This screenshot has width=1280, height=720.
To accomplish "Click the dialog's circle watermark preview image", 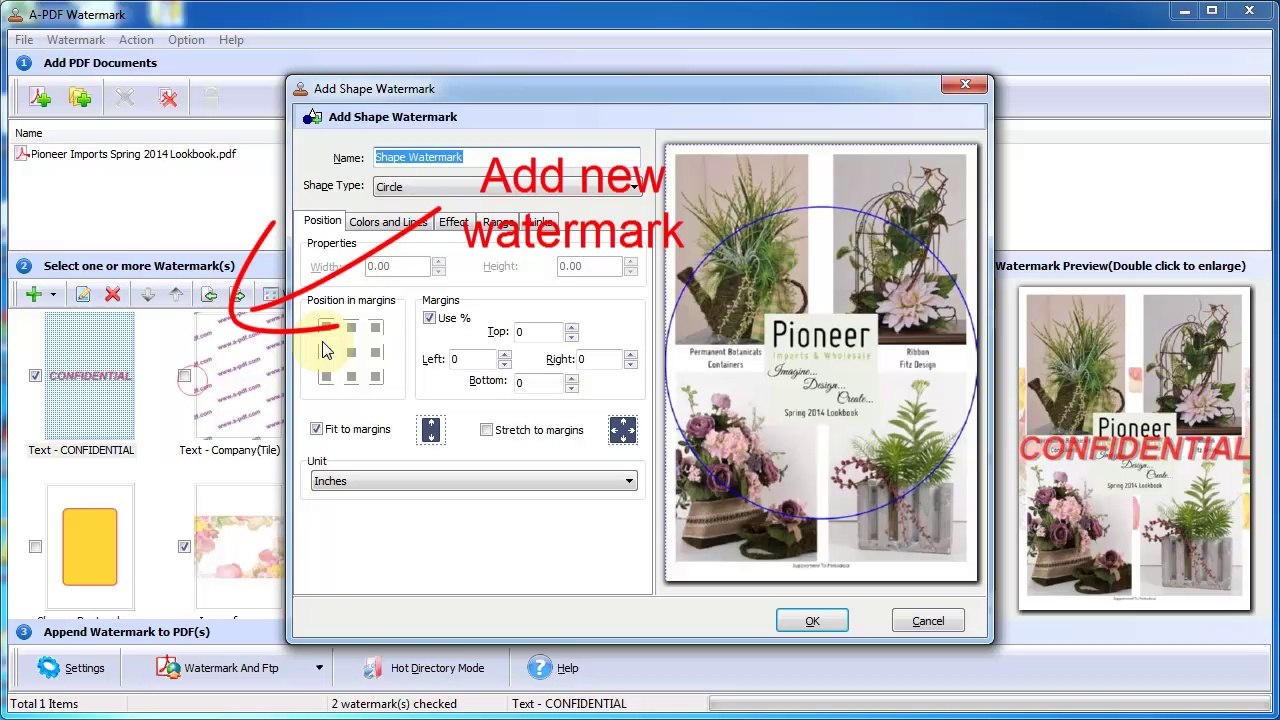I will point(821,362).
